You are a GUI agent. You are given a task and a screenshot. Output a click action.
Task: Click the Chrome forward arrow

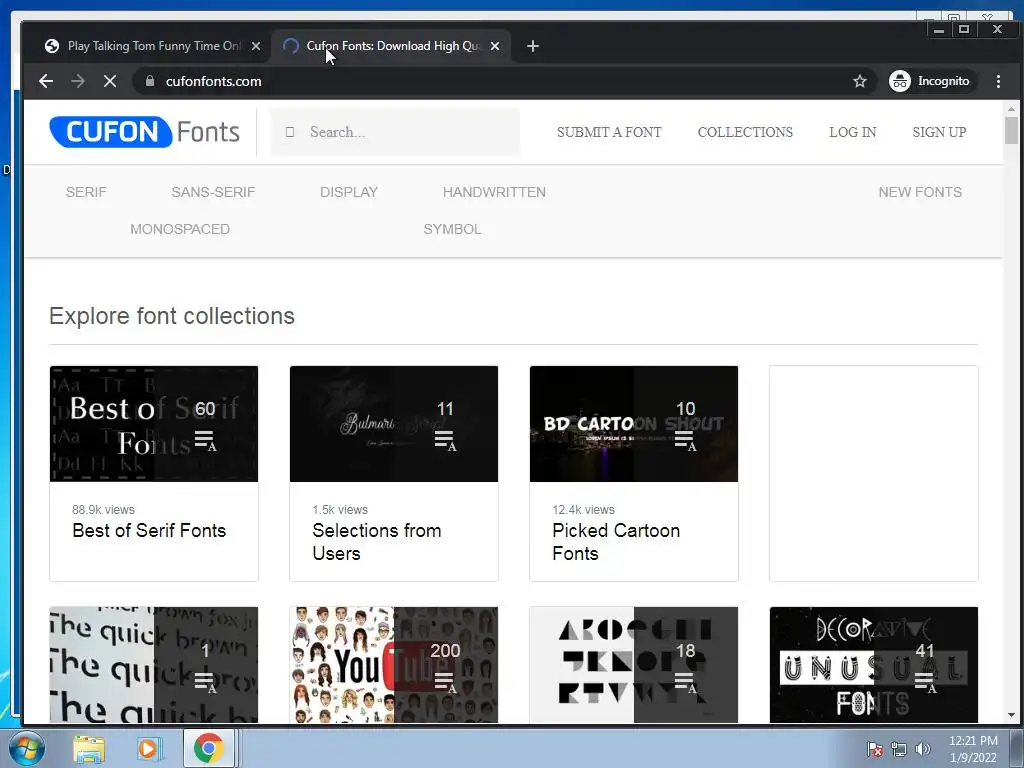tap(78, 81)
